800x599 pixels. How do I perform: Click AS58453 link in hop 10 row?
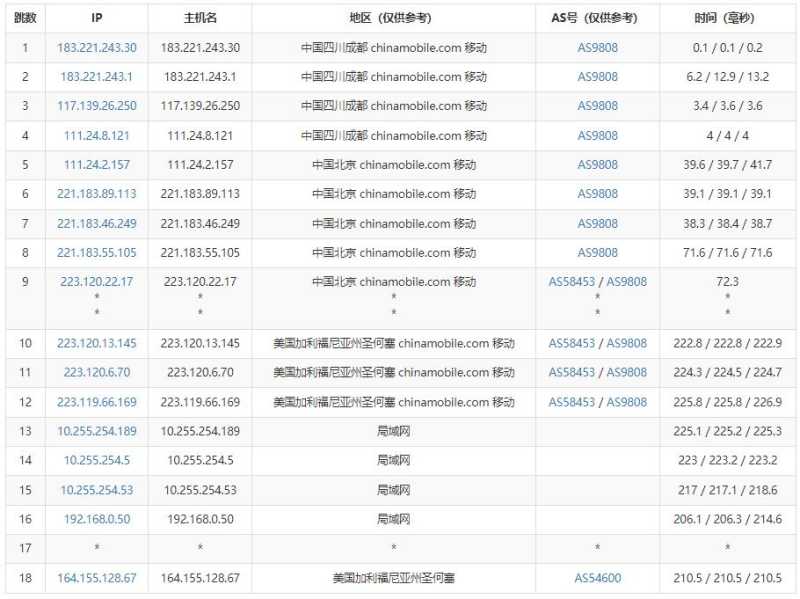pos(572,343)
